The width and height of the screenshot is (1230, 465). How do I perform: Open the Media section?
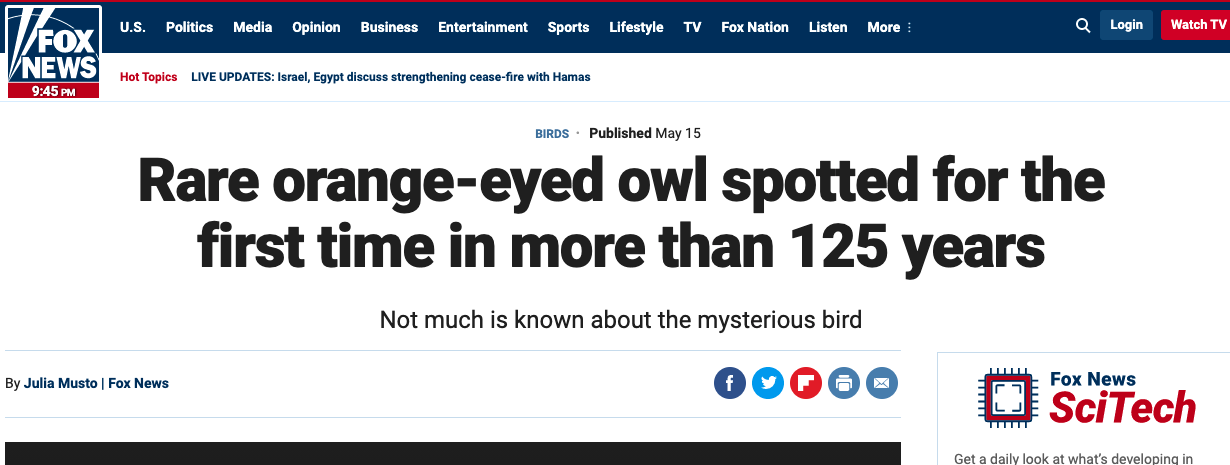[x=252, y=27]
